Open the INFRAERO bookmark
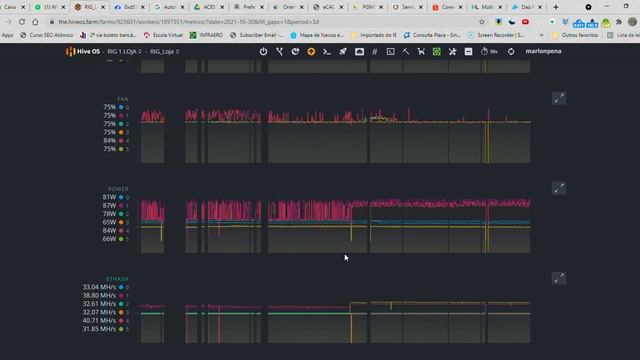 [207, 35]
